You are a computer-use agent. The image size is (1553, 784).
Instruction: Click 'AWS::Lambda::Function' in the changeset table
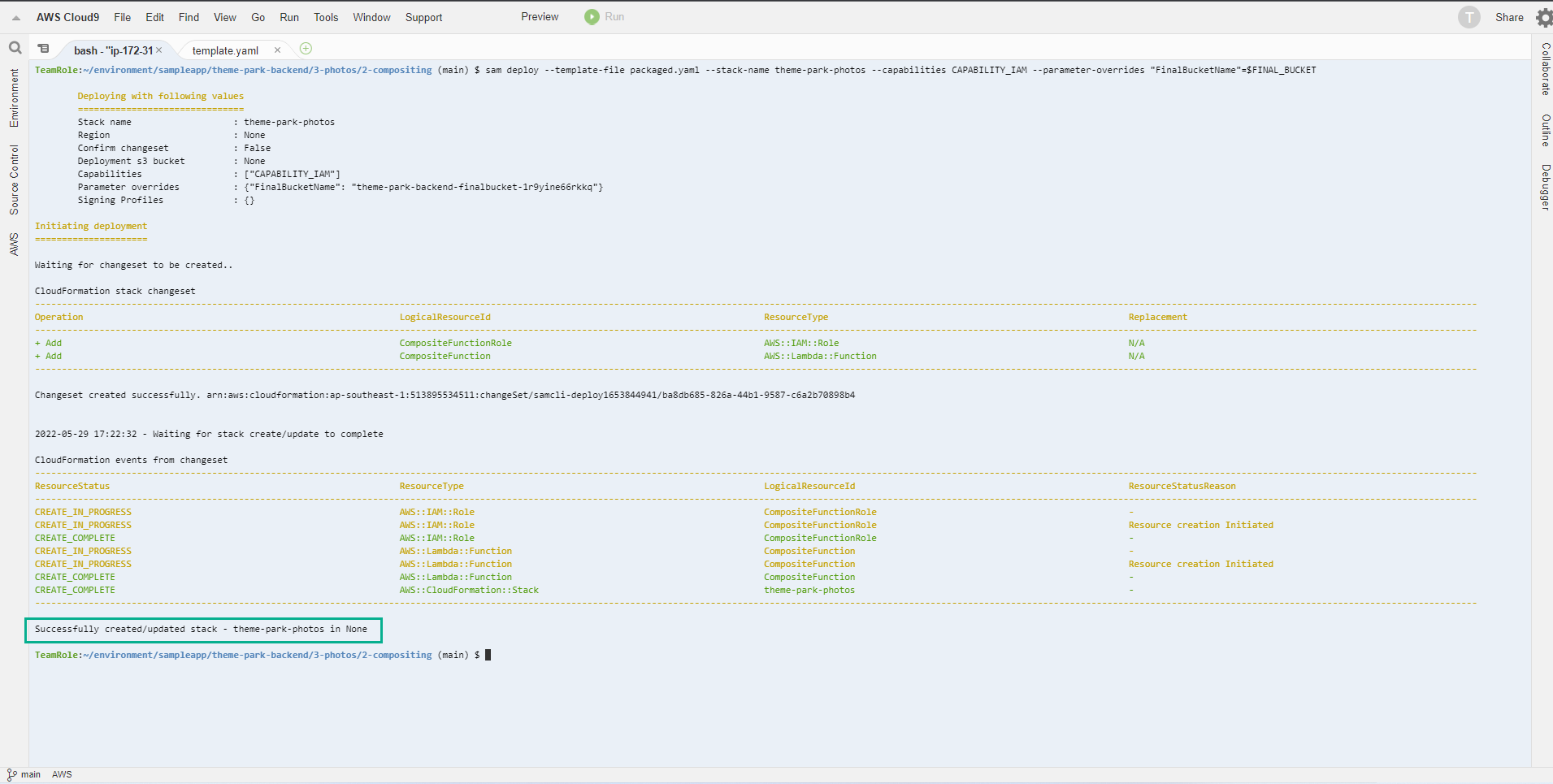(x=820, y=356)
